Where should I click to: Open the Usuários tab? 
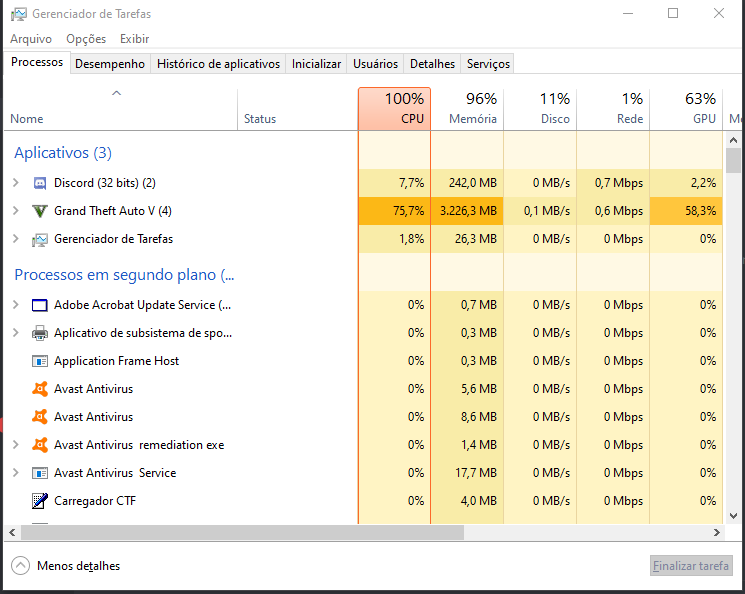375,64
